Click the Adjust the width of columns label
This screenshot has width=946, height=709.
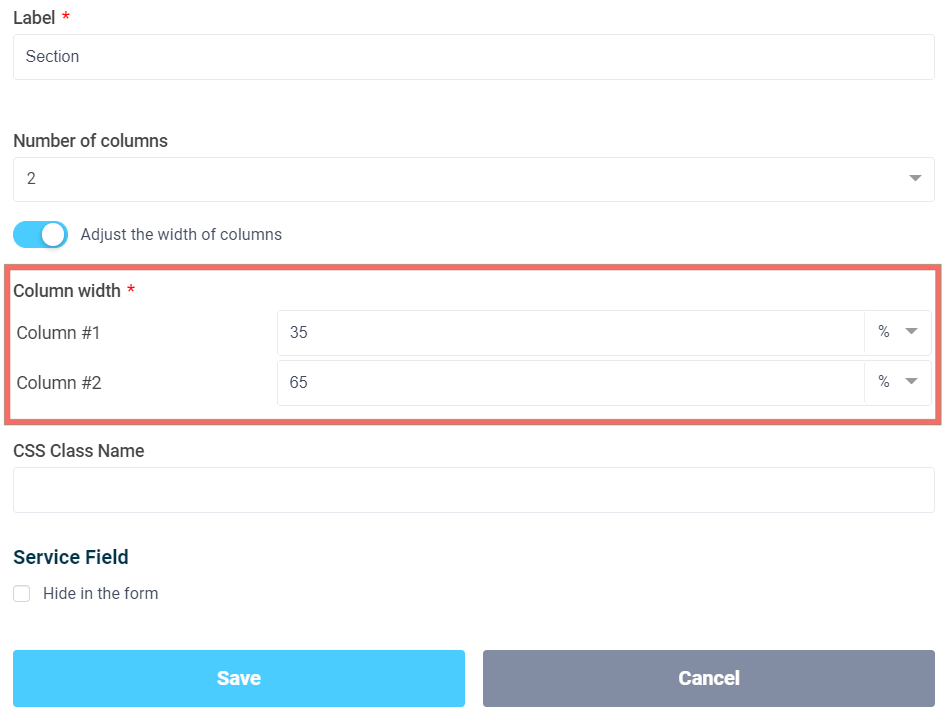(x=181, y=235)
